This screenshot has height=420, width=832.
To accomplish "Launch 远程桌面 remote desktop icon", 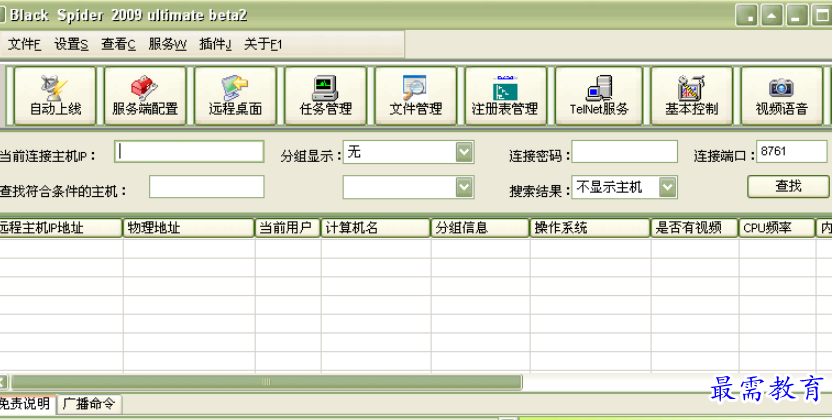I will (235, 96).
